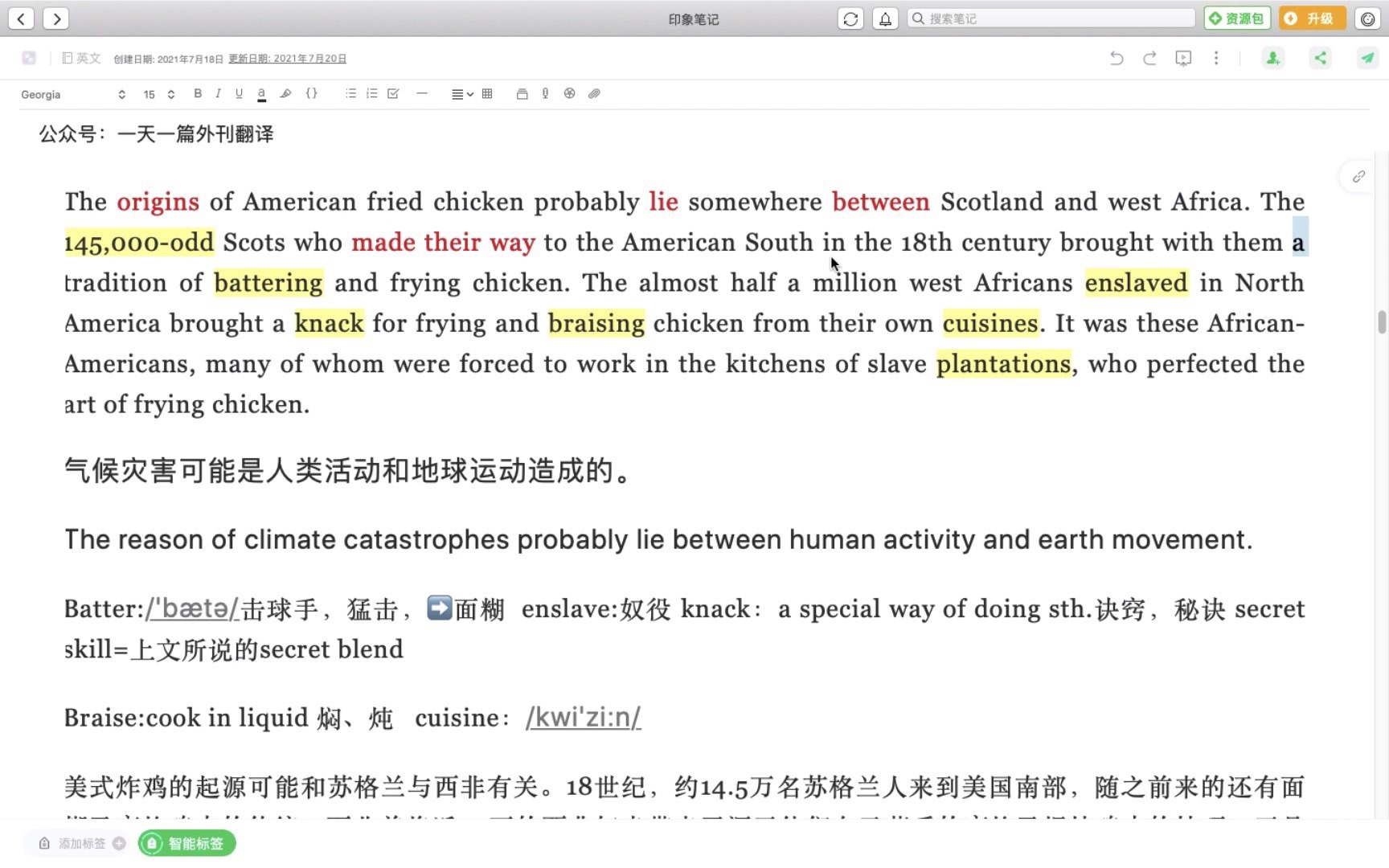1389x868 pixels.
Task: Click the /kwi'zi:n/ pronunciation link
Action: 583,717
